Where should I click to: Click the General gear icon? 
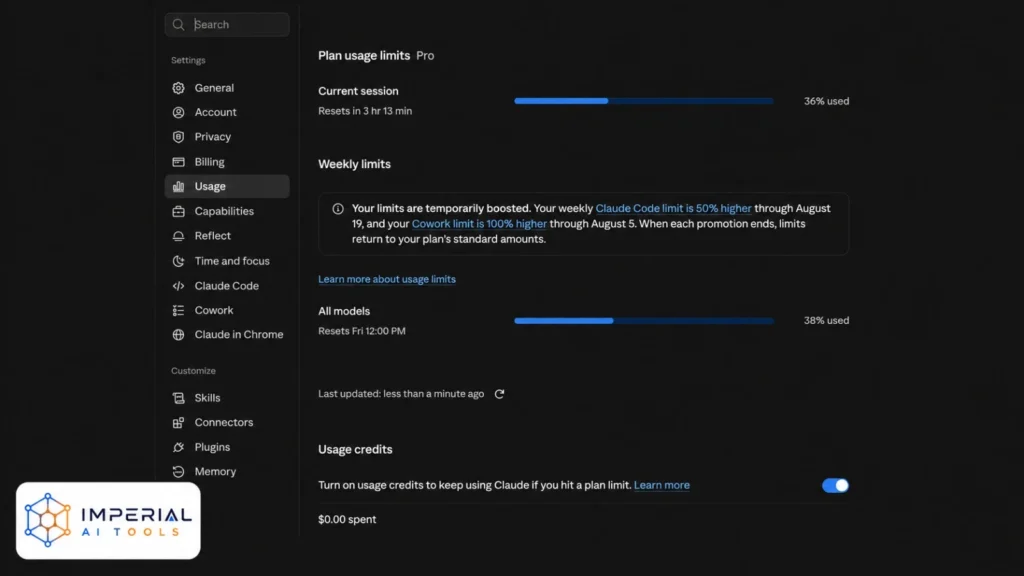[178, 88]
